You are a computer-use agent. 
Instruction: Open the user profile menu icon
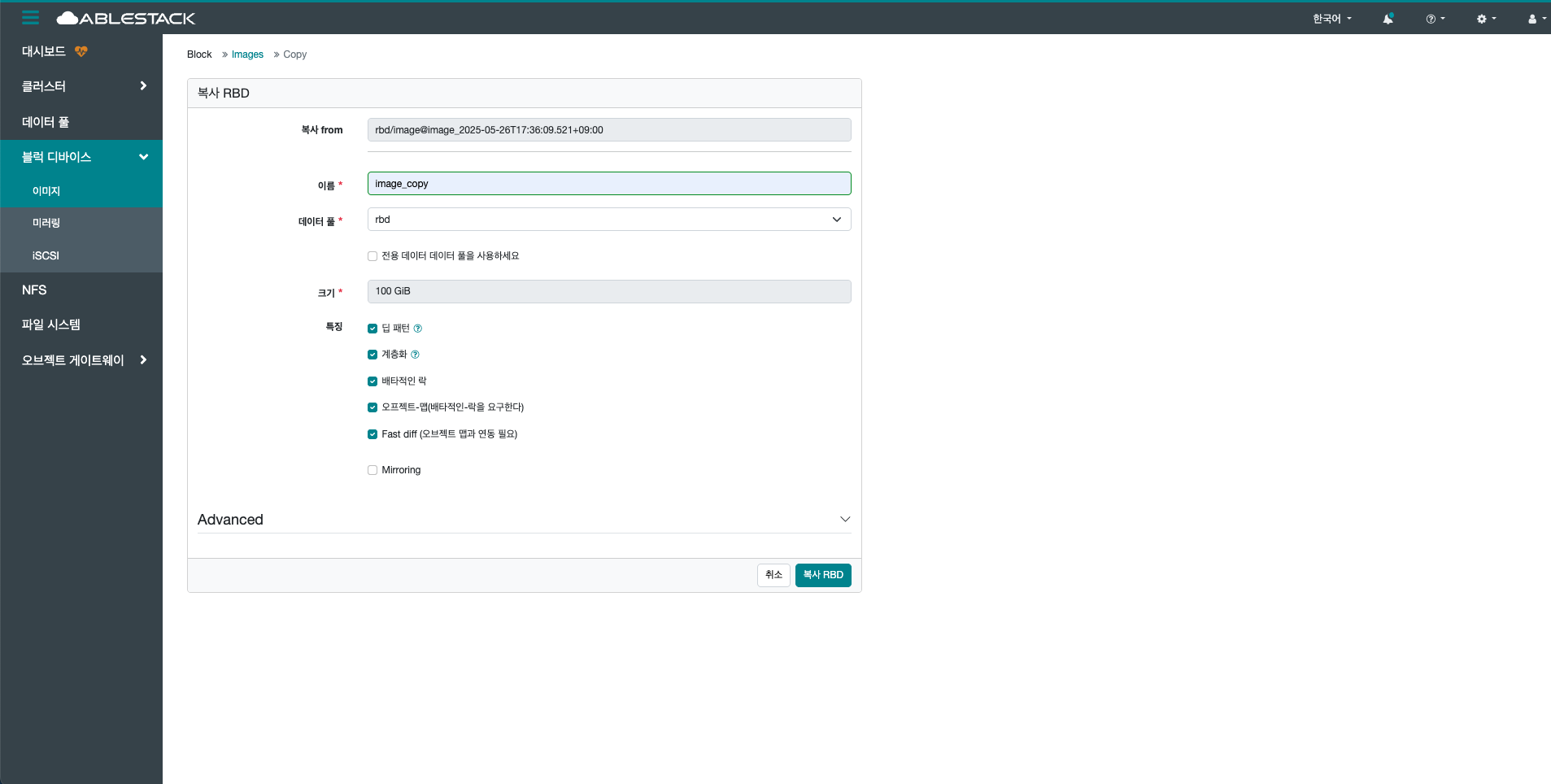pos(1536,19)
